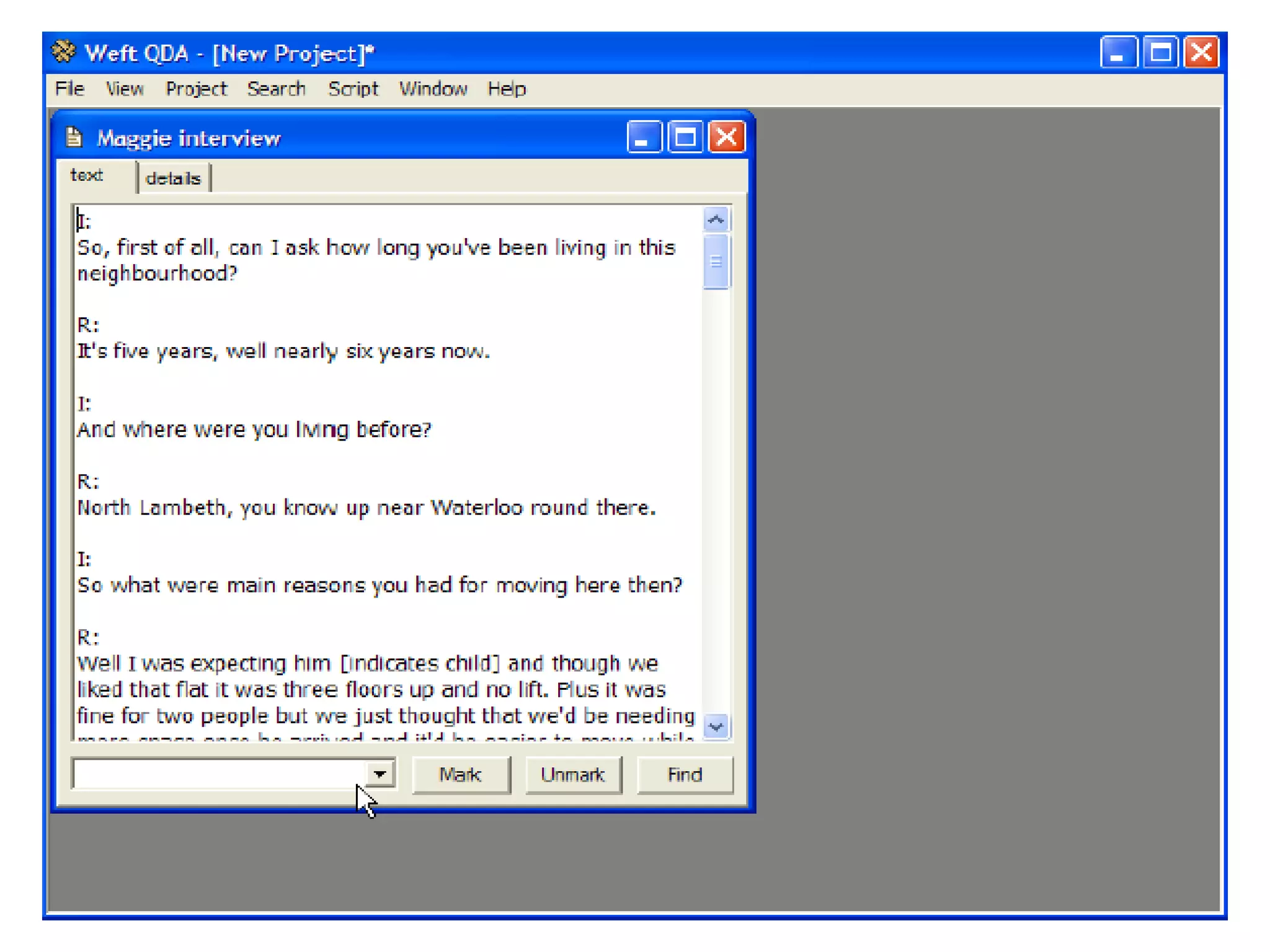Open the File menu
The image size is (1270, 952).
[x=69, y=89]
